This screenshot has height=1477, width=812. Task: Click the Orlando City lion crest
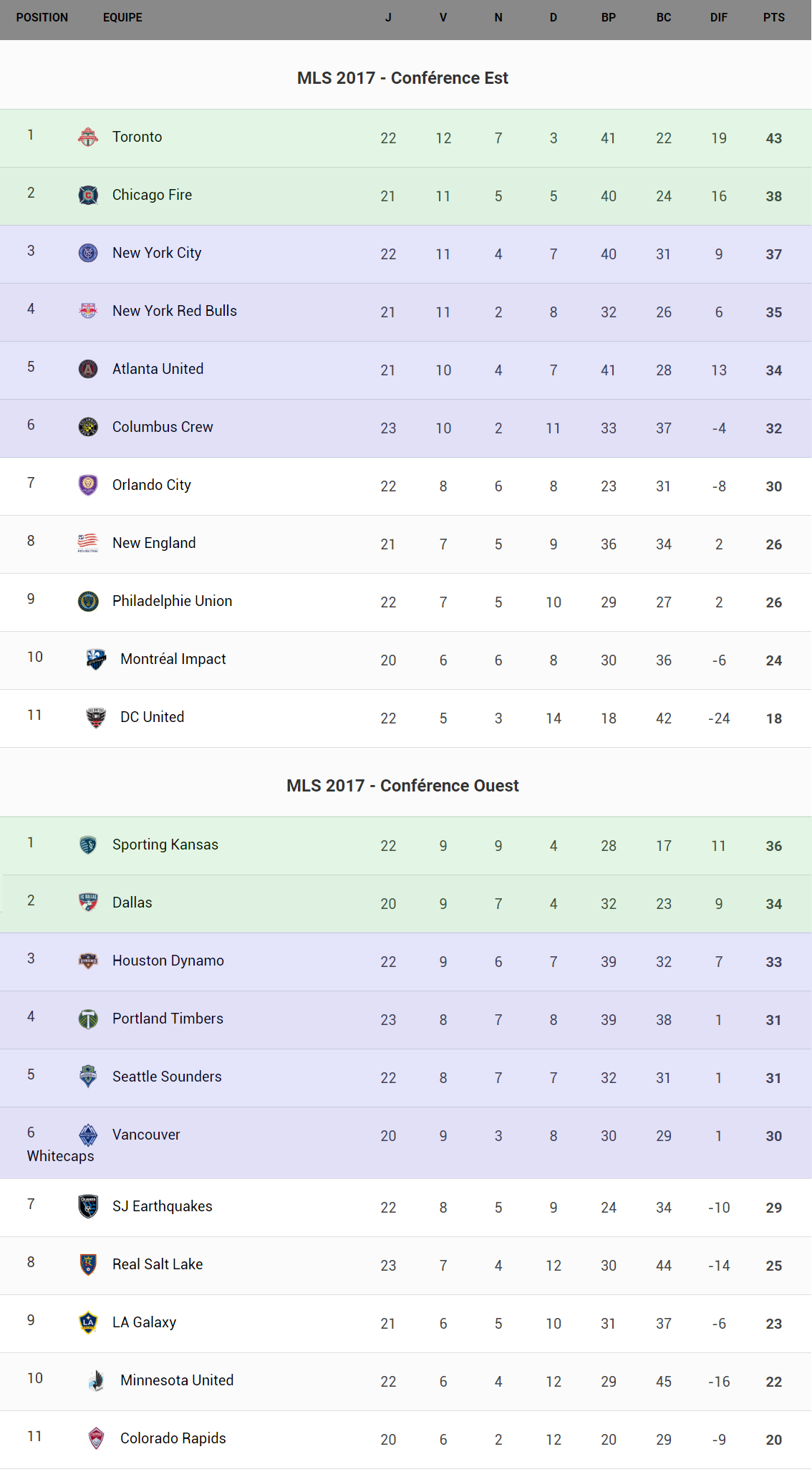coord(88,485)
